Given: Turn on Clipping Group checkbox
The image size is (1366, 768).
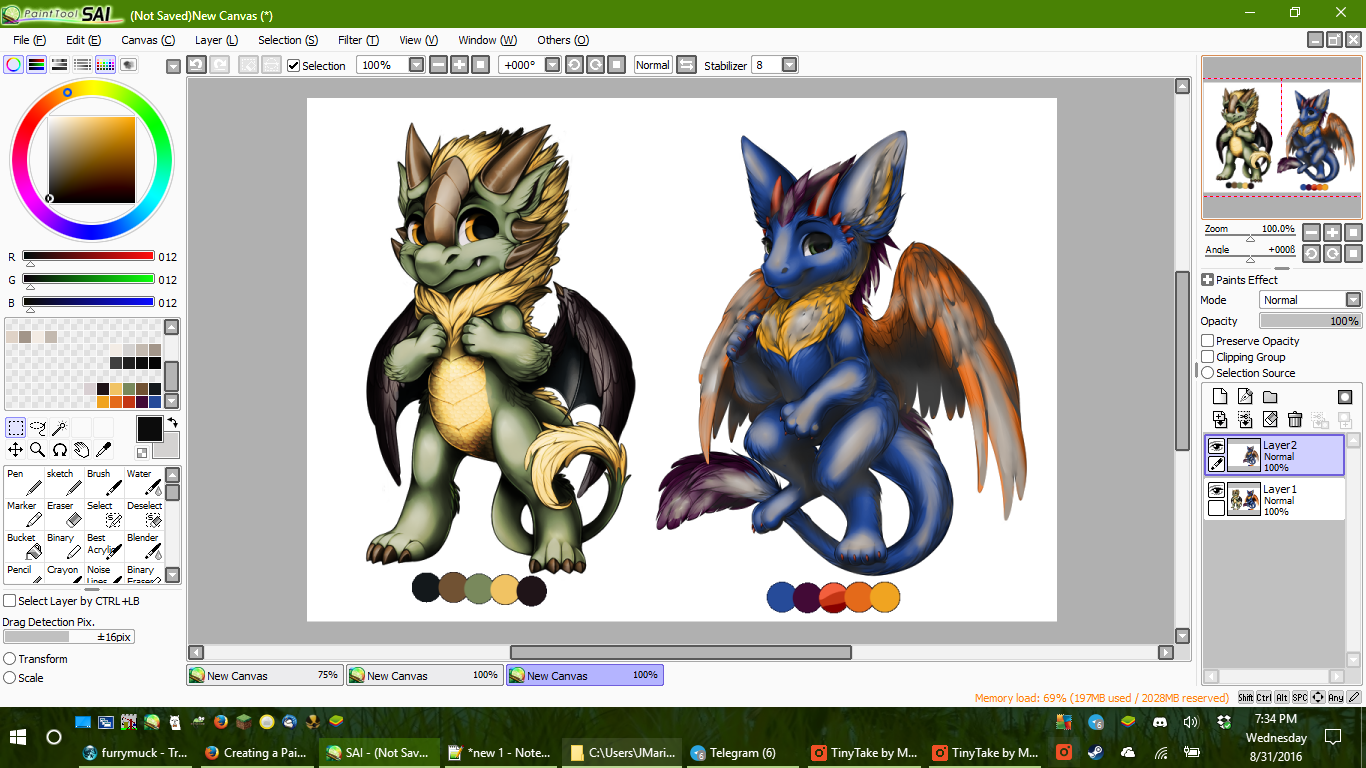Looking at the screenshot, I should coord(1208,357).
